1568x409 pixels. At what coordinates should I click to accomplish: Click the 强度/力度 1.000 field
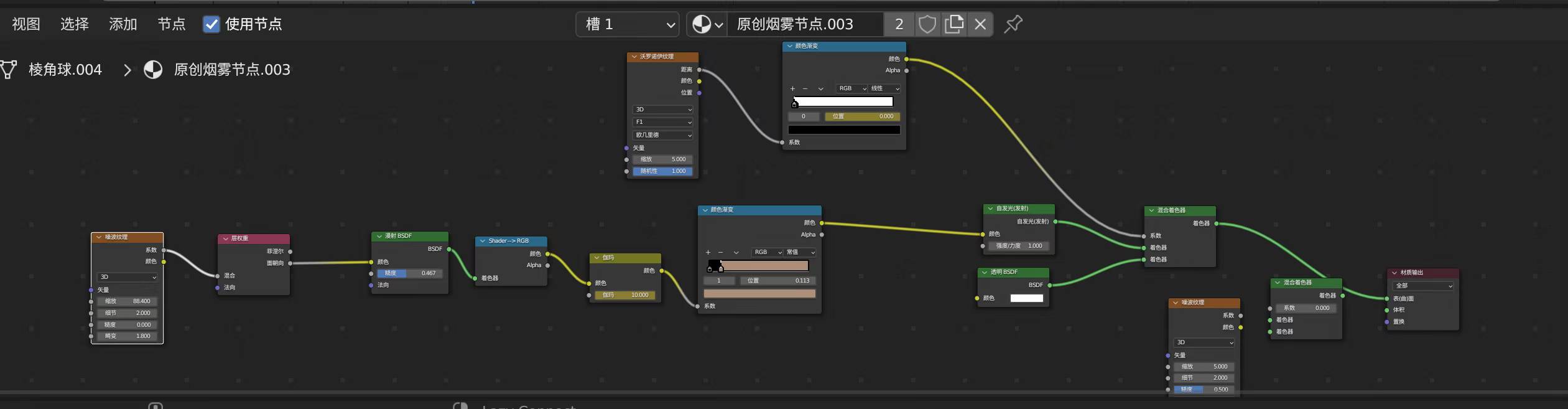(1019, 246)
